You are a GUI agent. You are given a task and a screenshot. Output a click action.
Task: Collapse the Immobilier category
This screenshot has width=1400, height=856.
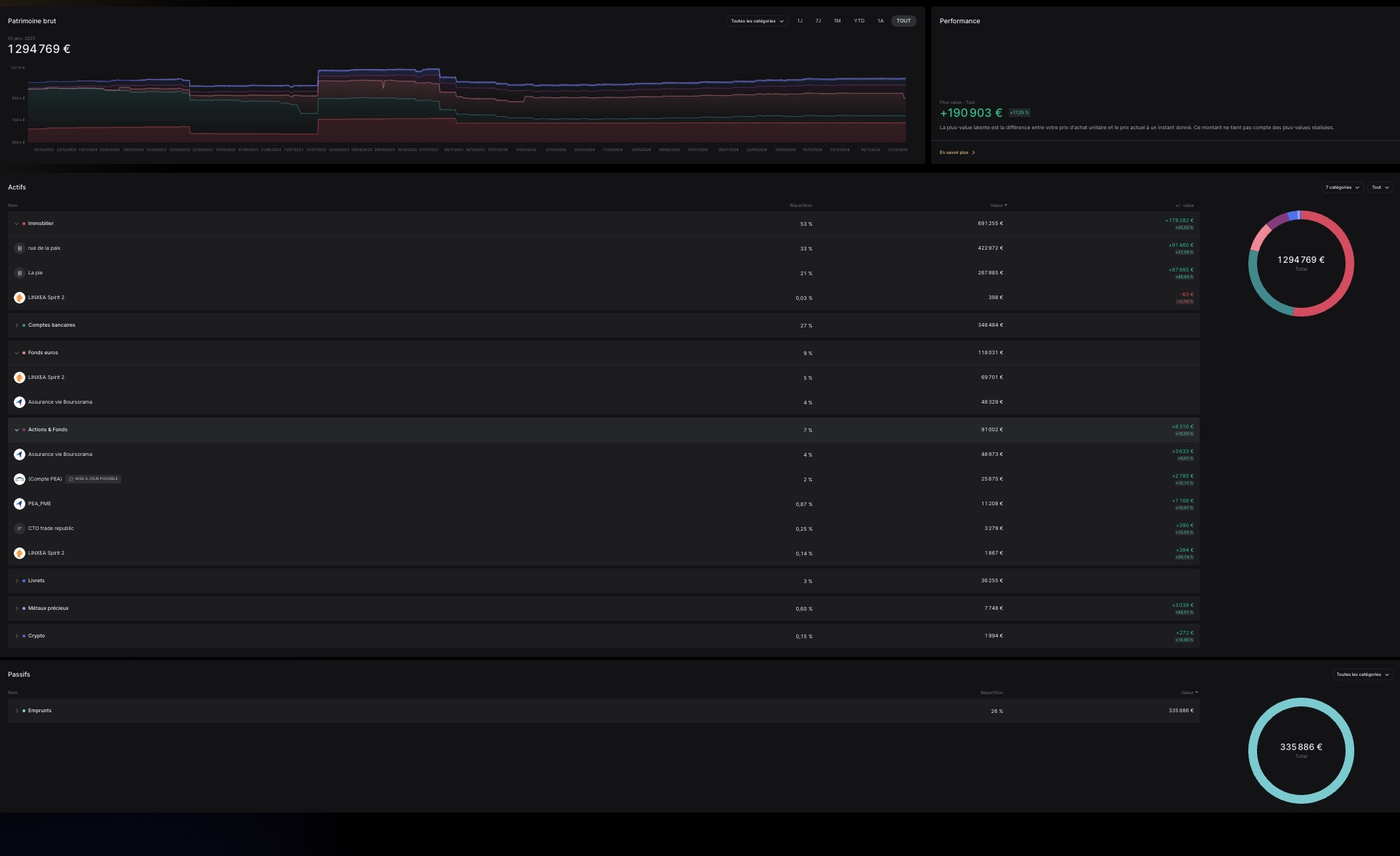[x=17, y=224]
